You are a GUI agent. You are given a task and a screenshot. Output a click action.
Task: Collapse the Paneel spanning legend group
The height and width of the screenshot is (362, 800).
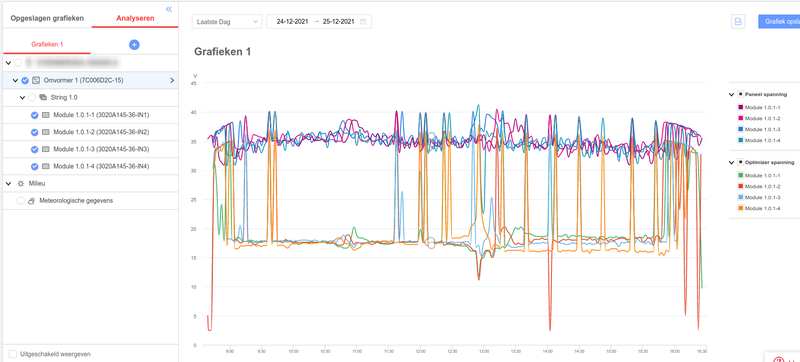point(731,94)
